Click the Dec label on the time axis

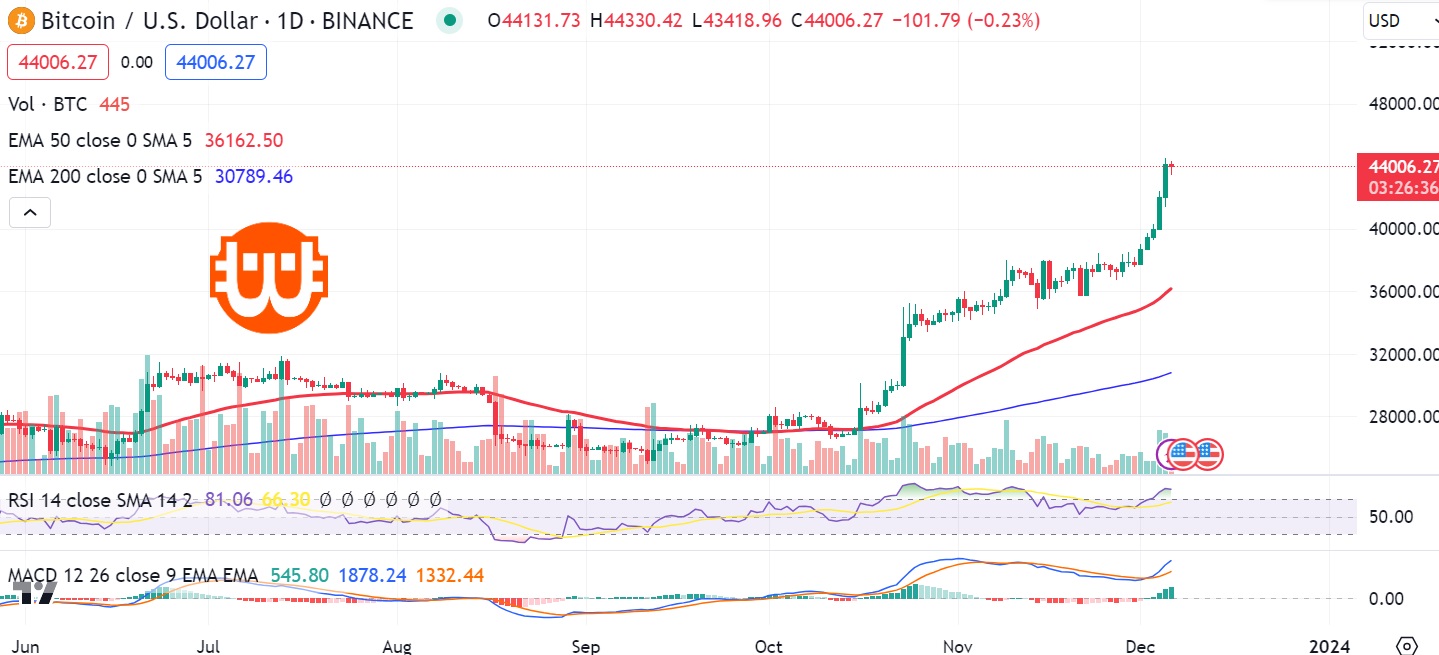point(1142,645)
